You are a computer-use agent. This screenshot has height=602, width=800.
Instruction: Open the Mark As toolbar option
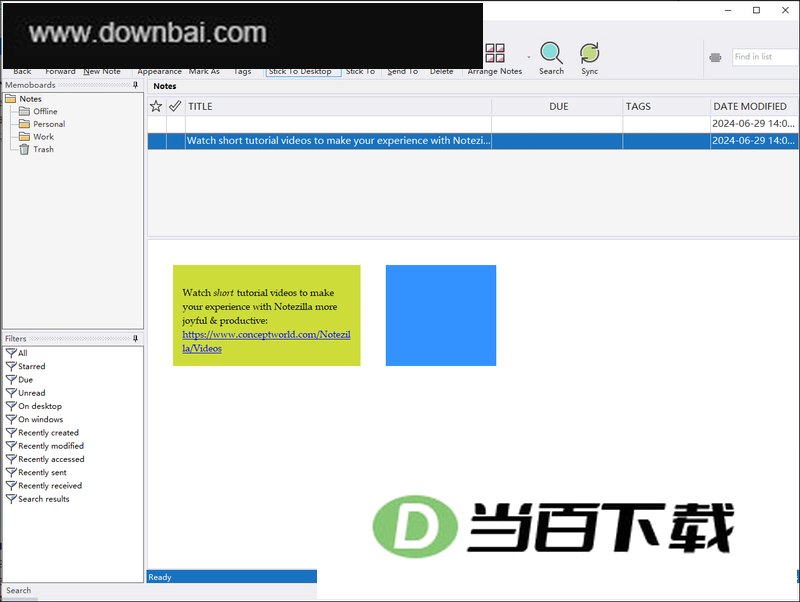pos(204,71)
